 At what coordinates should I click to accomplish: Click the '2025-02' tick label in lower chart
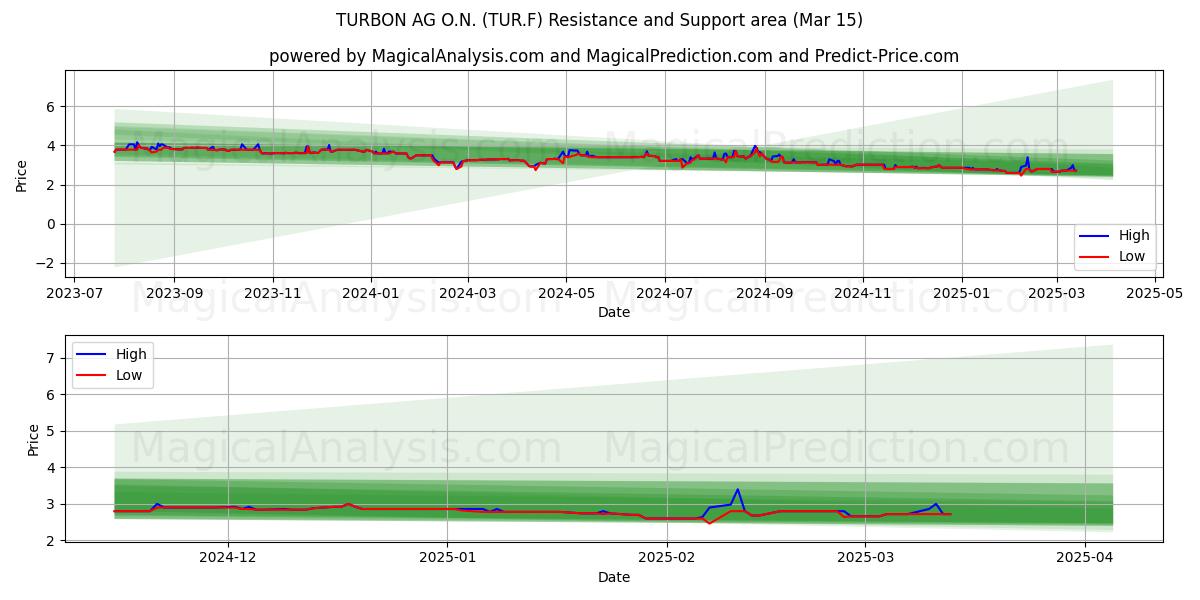(666, 558)
